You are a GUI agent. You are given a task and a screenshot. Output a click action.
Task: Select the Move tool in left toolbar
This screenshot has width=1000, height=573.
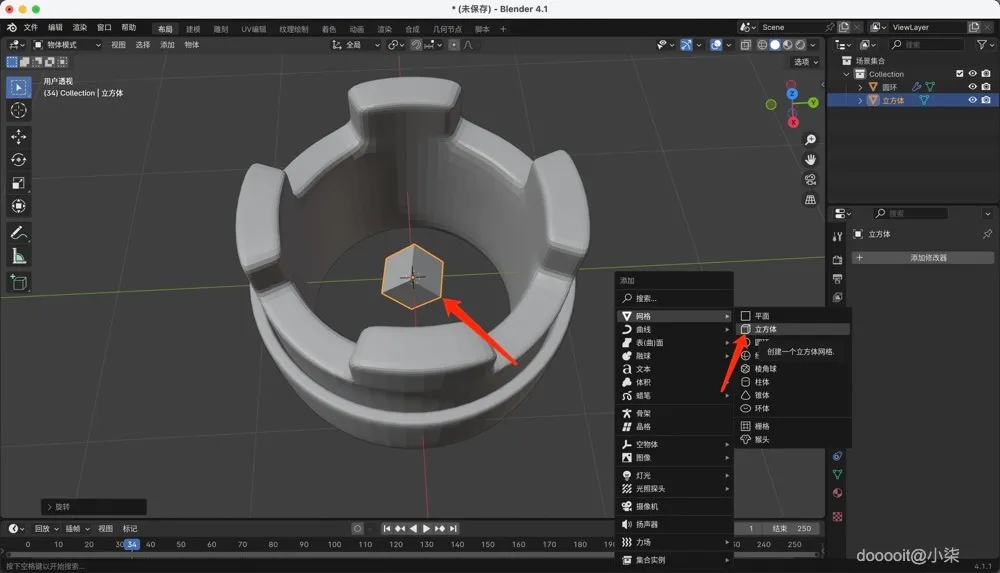18,136
